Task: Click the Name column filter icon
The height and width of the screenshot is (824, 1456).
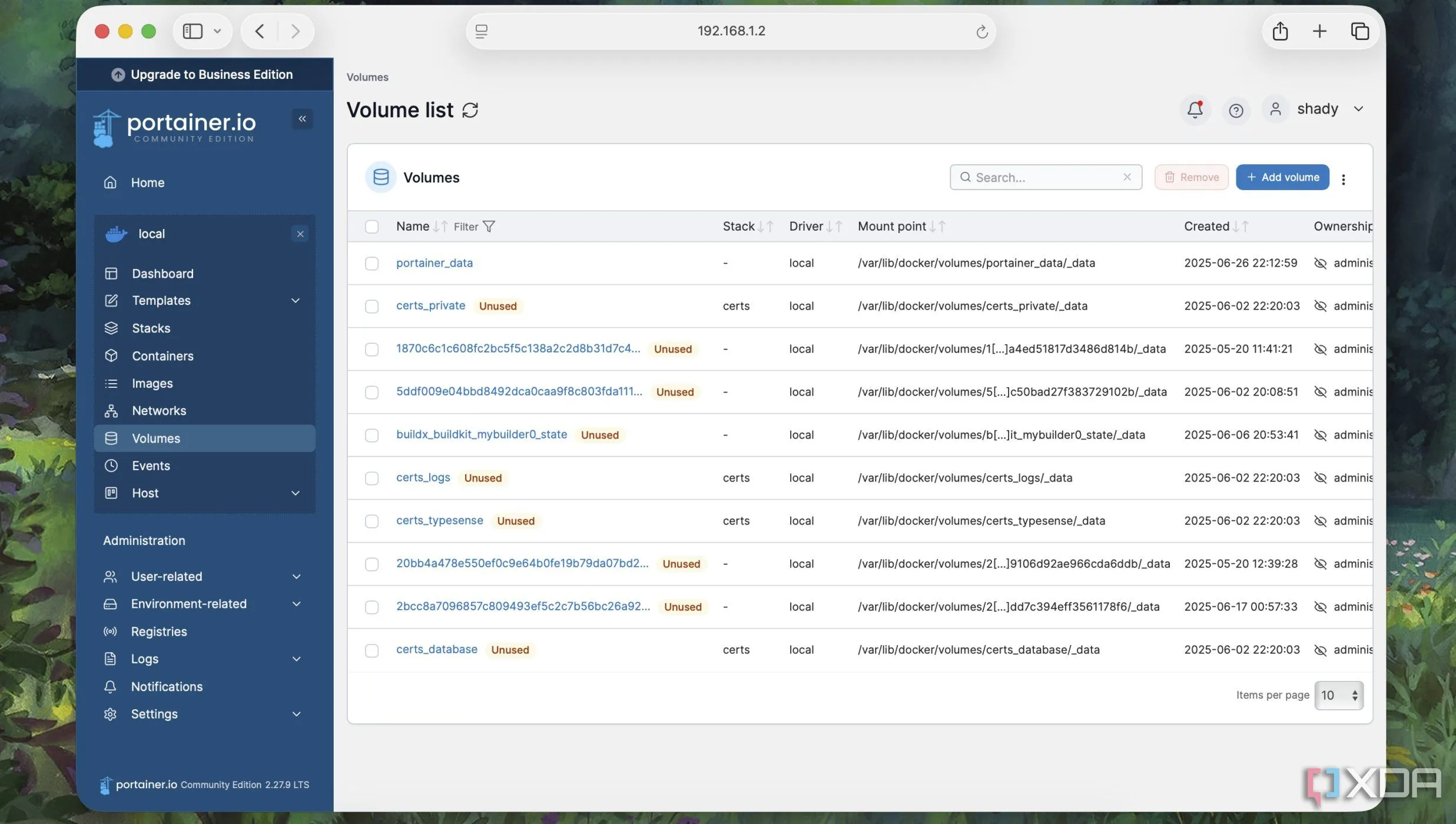Action: [489, 227]
